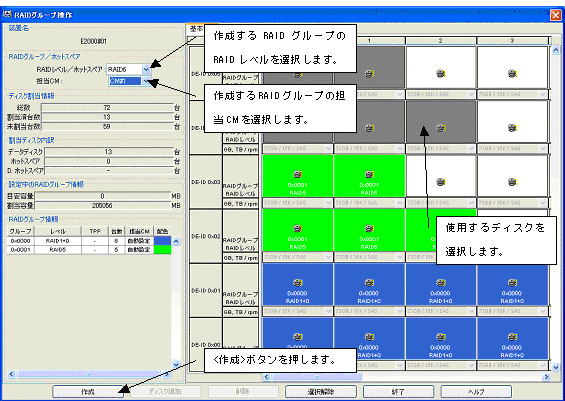565x401 pixels.
Task: Click the disk grid horizontal scrollbar left arrow
Action: (x=267, y=377)
